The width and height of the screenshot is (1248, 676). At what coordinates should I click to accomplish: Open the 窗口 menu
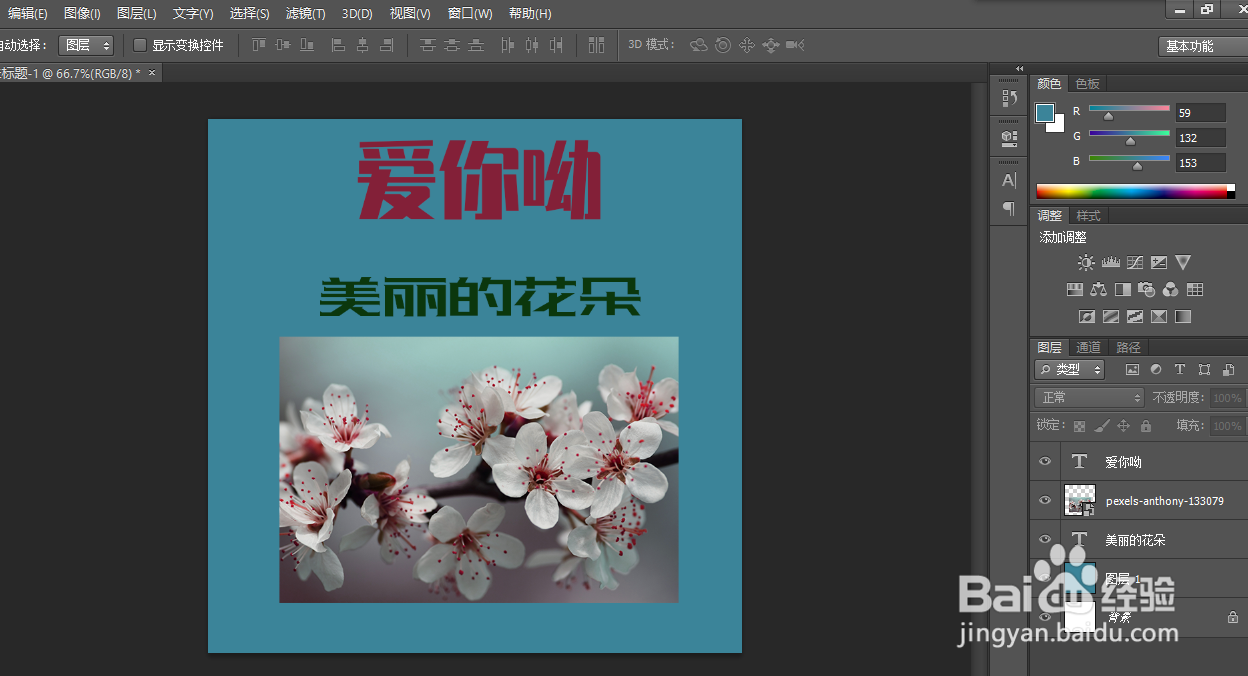[470, 14]
